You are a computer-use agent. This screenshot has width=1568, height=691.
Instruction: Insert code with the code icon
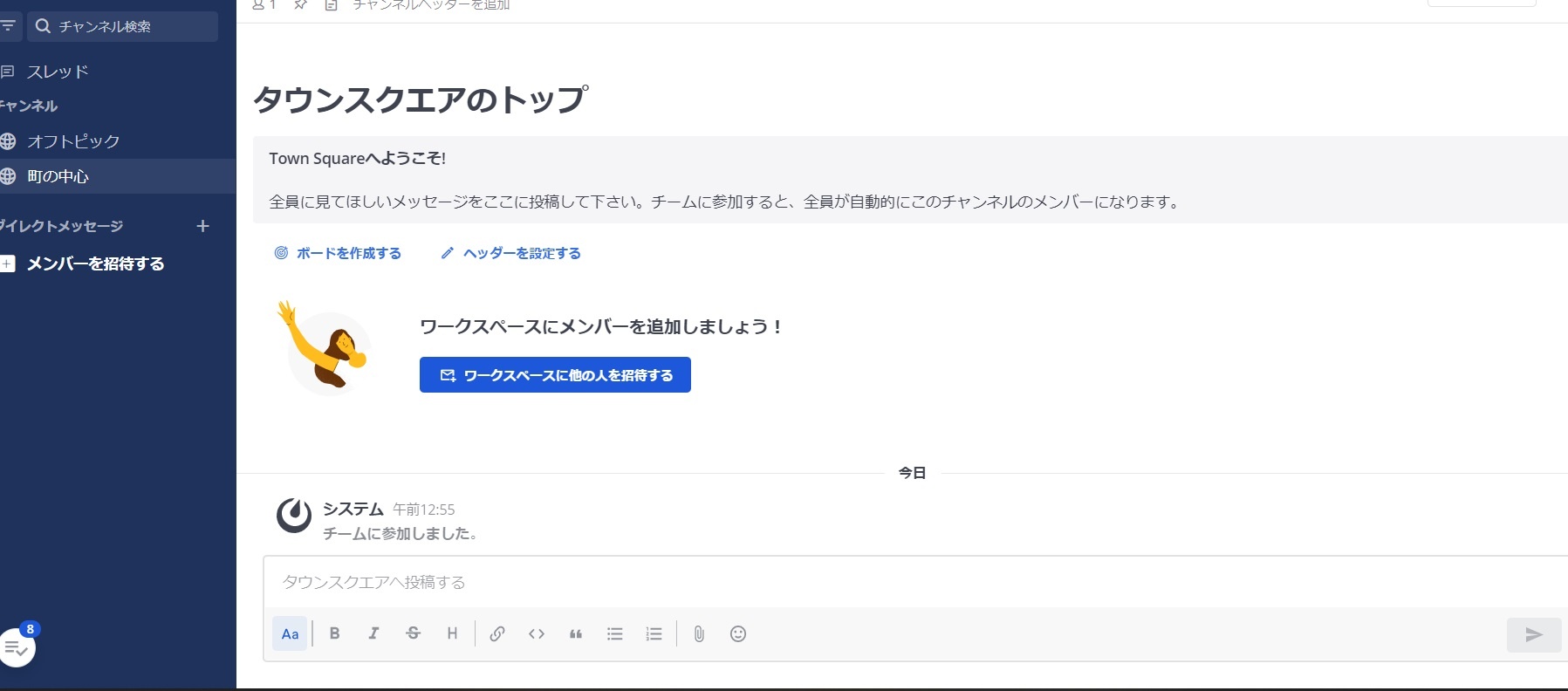(x=537, y=634)
